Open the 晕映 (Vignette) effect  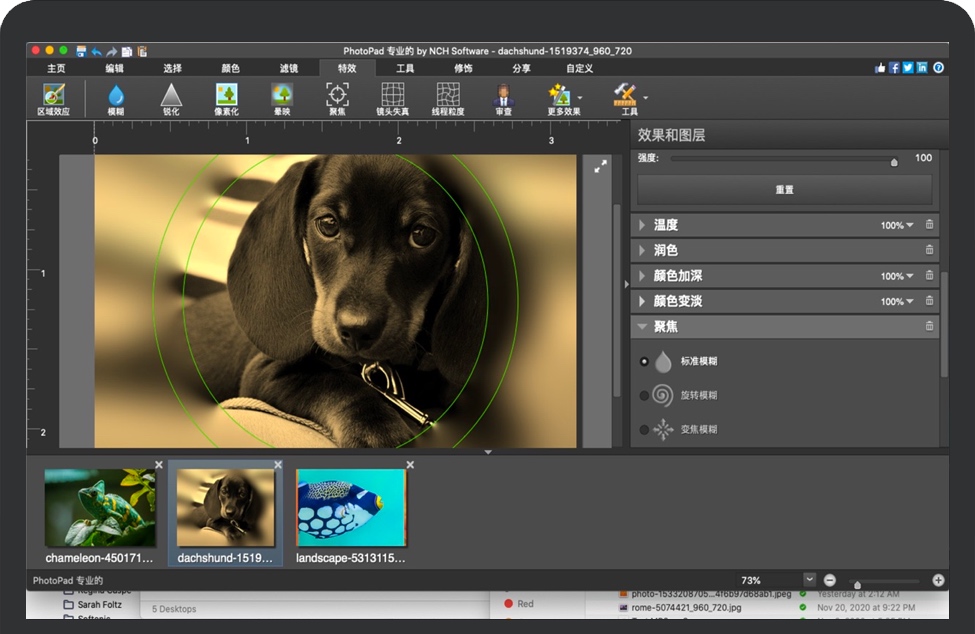[281, 97]
